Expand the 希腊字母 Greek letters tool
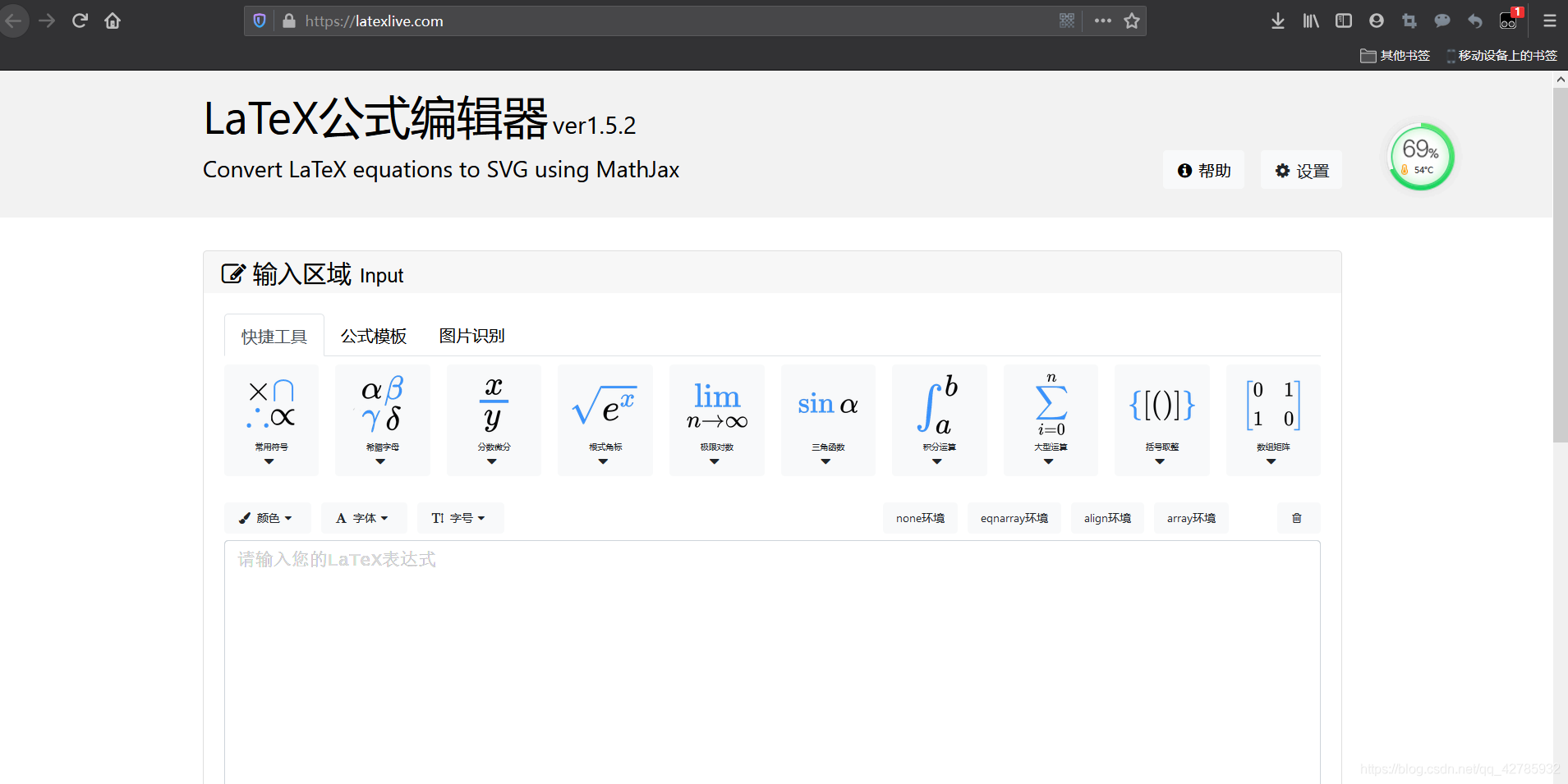The width and height of the screenshot is (1568, 784). click(x=382, y=420)
